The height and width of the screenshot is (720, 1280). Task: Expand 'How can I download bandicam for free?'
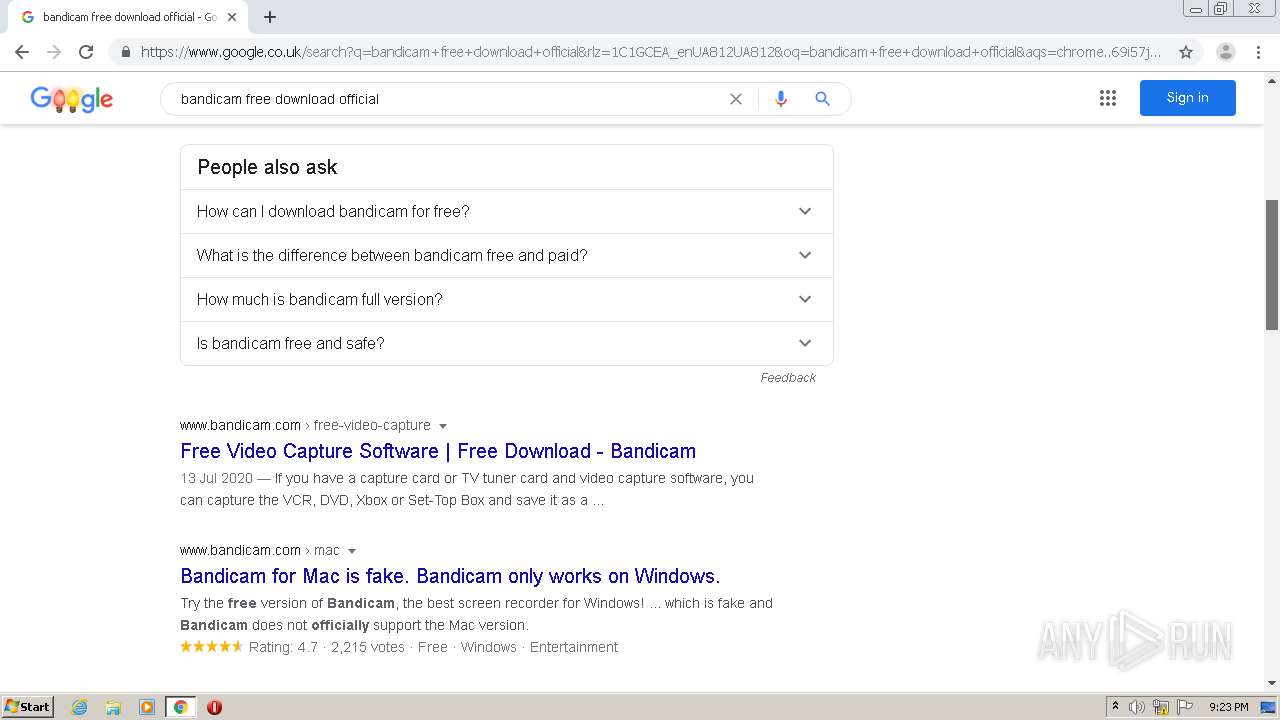click(x=507, y=211)
